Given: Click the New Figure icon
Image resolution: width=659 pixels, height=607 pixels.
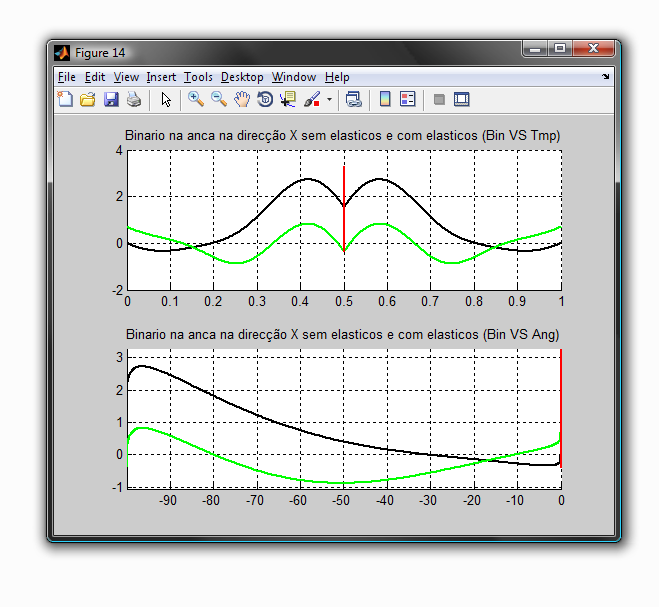Looking at the screenshot, I should point(65,99).
